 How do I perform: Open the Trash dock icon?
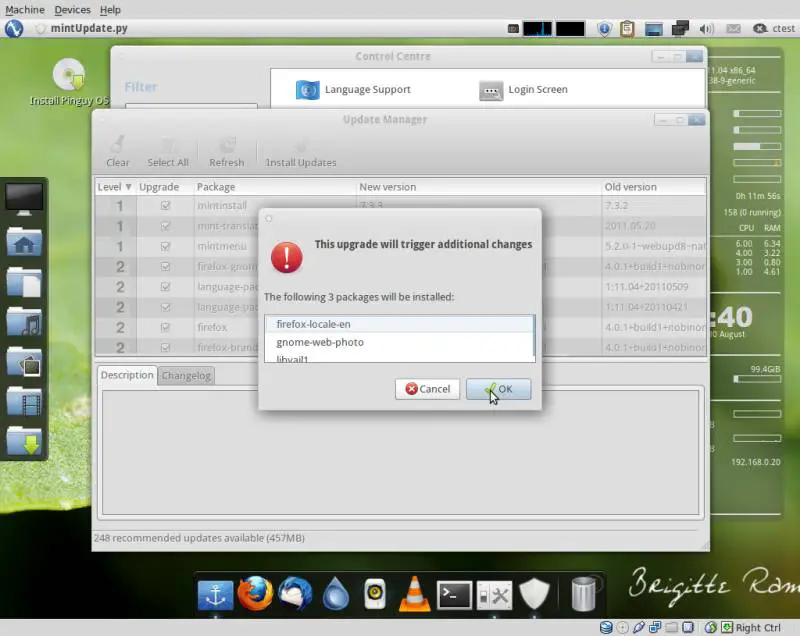point(584,594)
